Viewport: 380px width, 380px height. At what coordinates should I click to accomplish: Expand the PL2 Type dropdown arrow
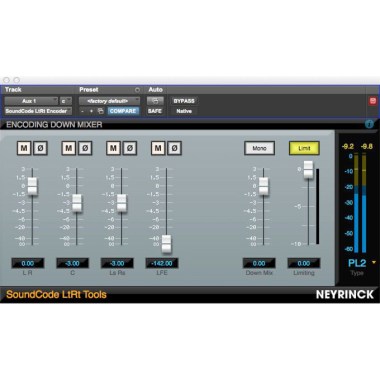coord(374,263)
